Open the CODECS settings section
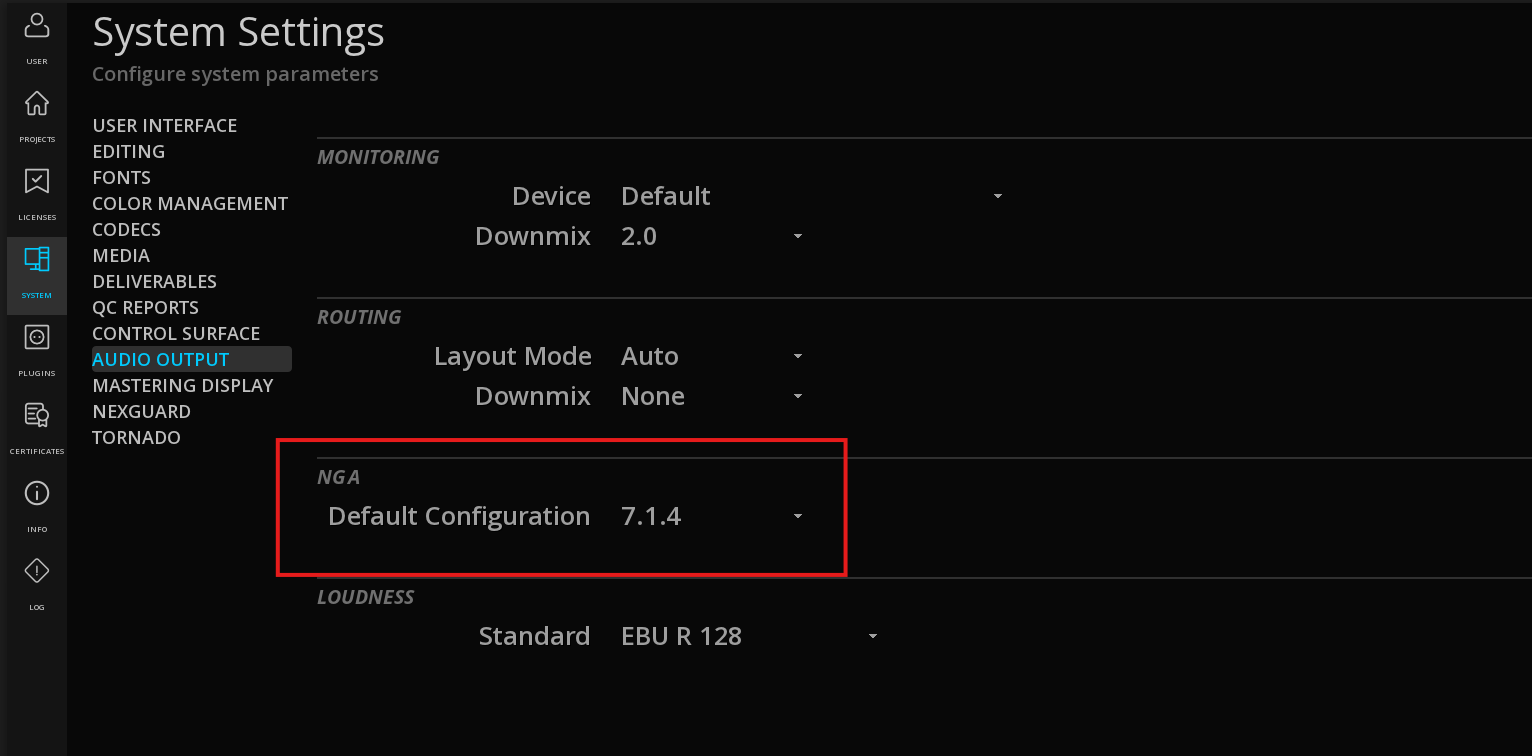Viewport: 1532px width, 756px height. click(127, 229)
